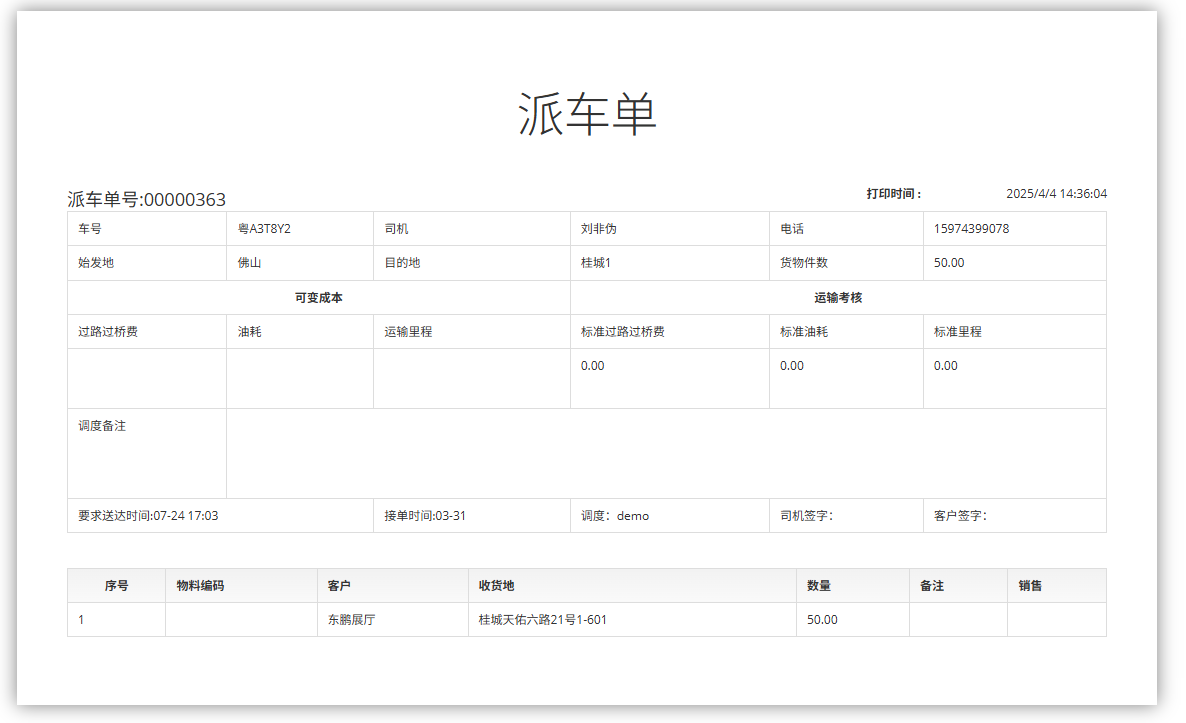Image resolution: width=1186 pixels, height=723 pixels.
Task: Click phone number 15974399078
Action: tap(971, 229)
